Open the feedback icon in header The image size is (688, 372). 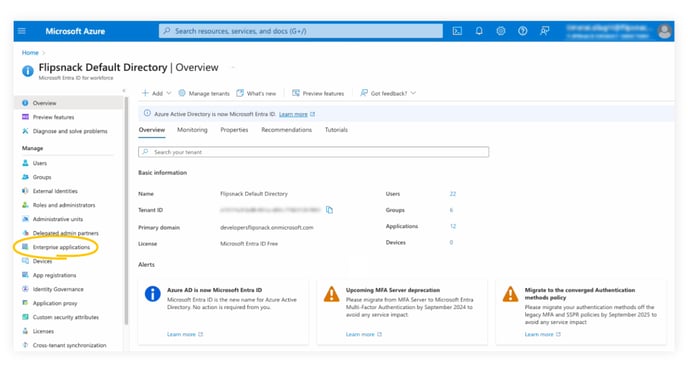point(545,31)
